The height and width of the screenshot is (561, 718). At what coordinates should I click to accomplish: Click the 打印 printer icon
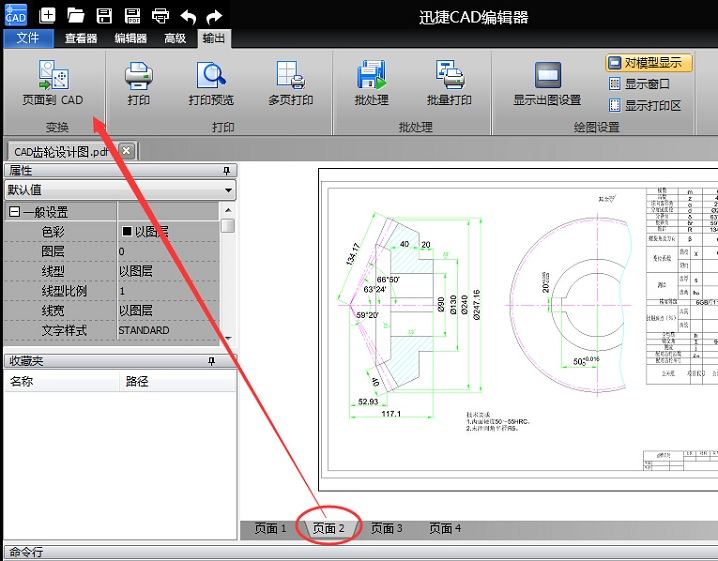tap(139, 75)
